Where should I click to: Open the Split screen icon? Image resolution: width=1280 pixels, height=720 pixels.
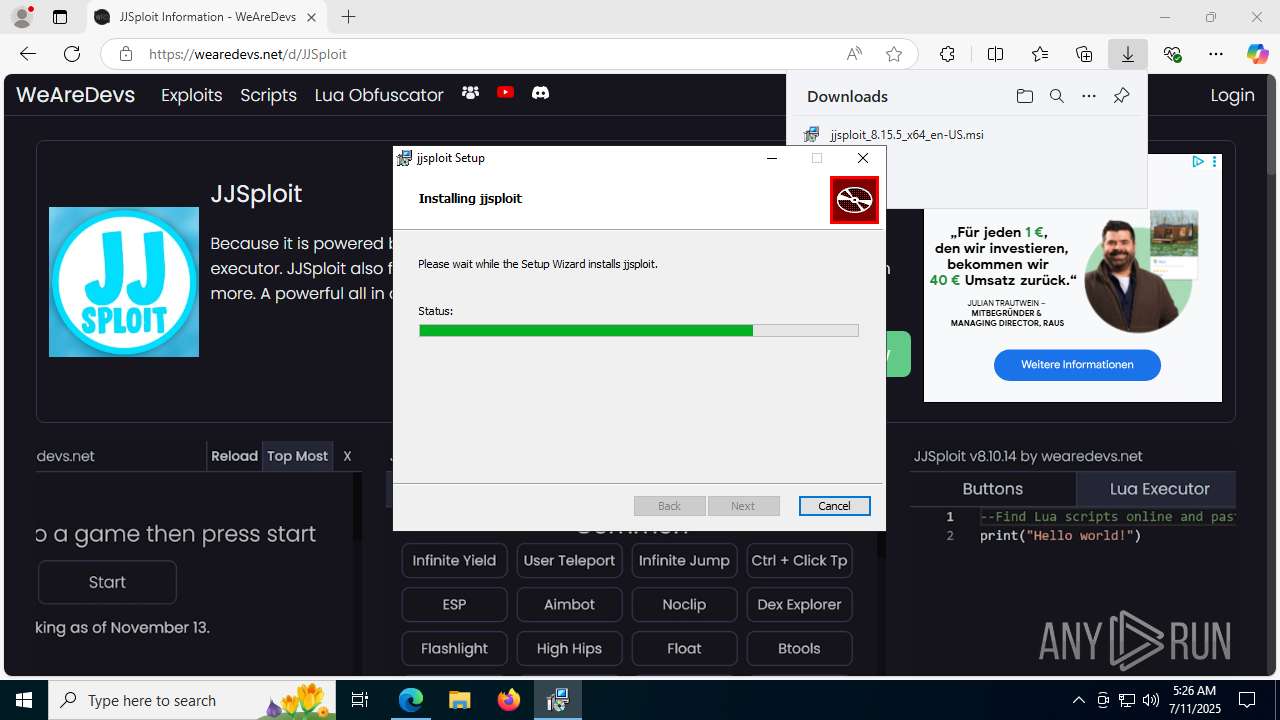995,54
